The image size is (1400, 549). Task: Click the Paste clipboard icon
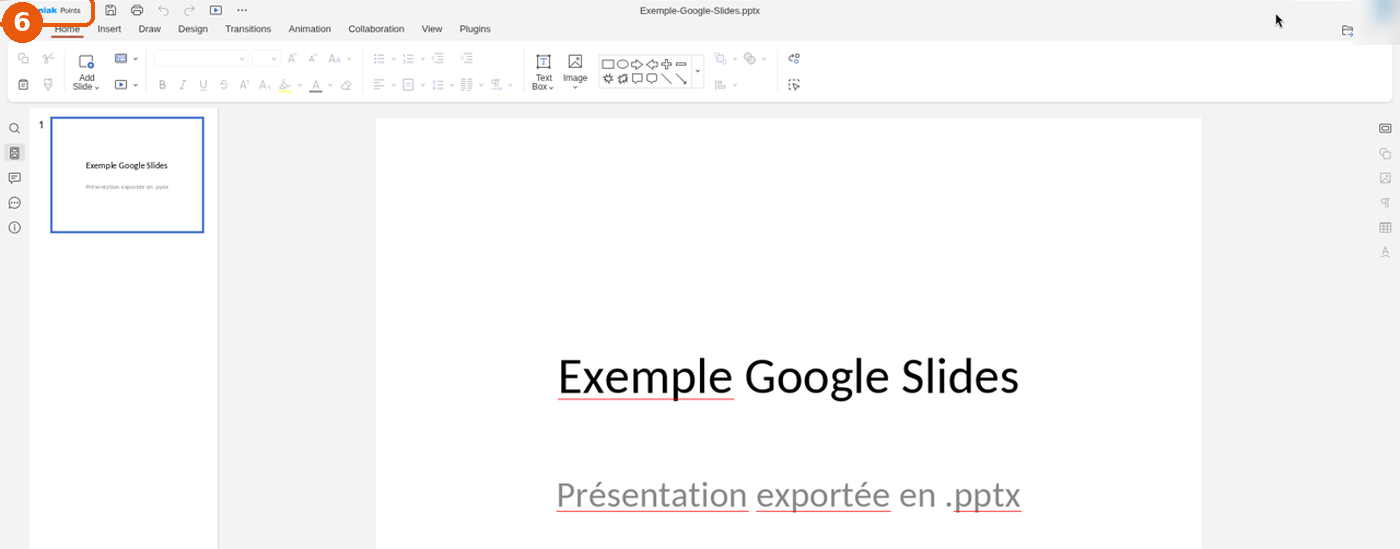23,85
